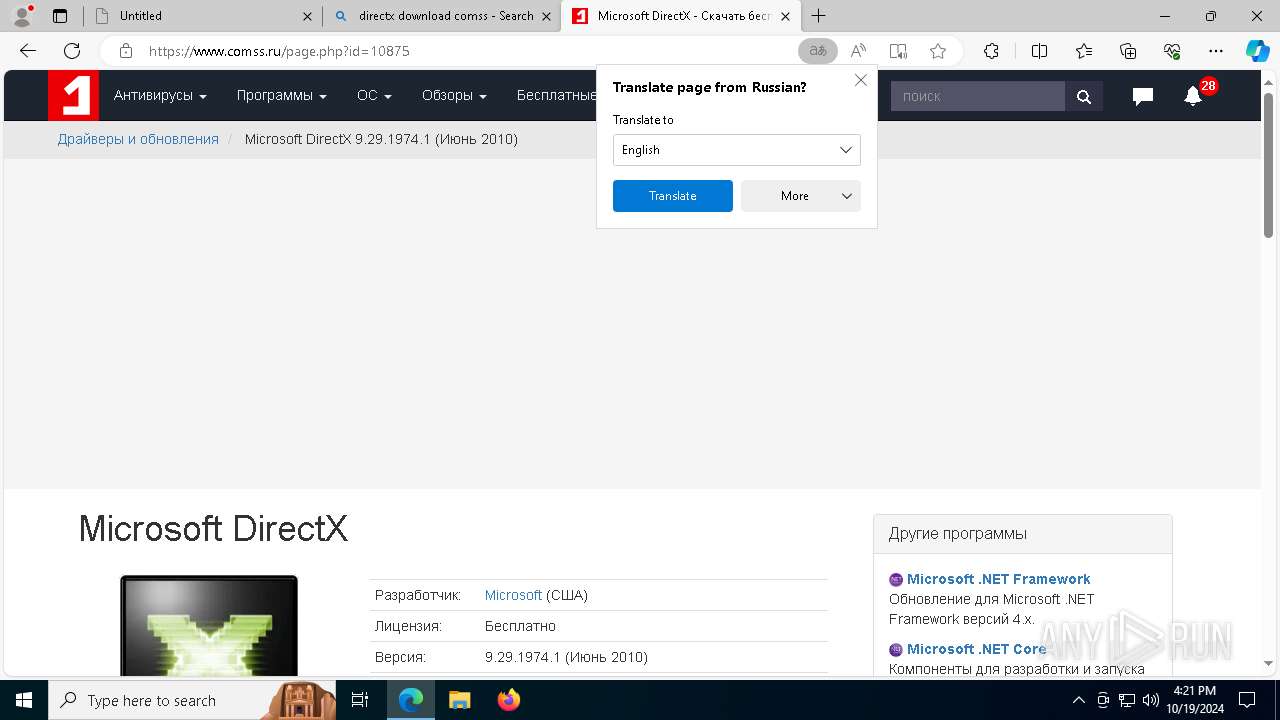The height and width of the screenshot is (720, 1280).
Task: Click the DirectX logo image
Action: pyautogui.click(x=209, y=625)
